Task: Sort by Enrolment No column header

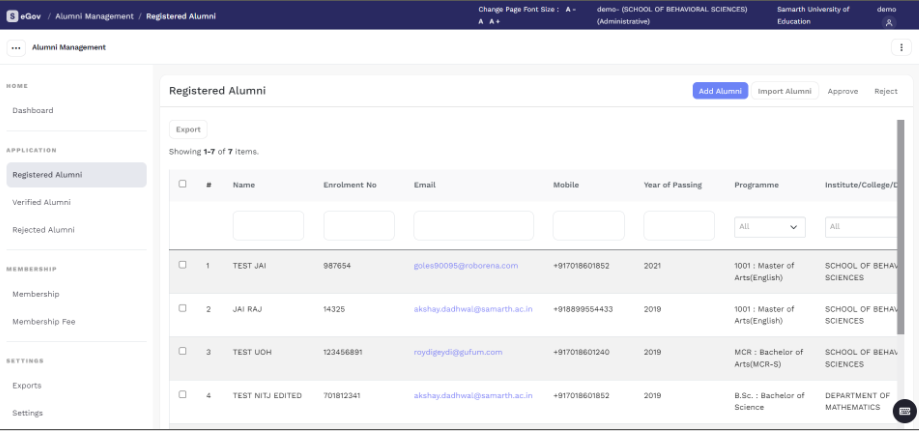Action: 350,185
